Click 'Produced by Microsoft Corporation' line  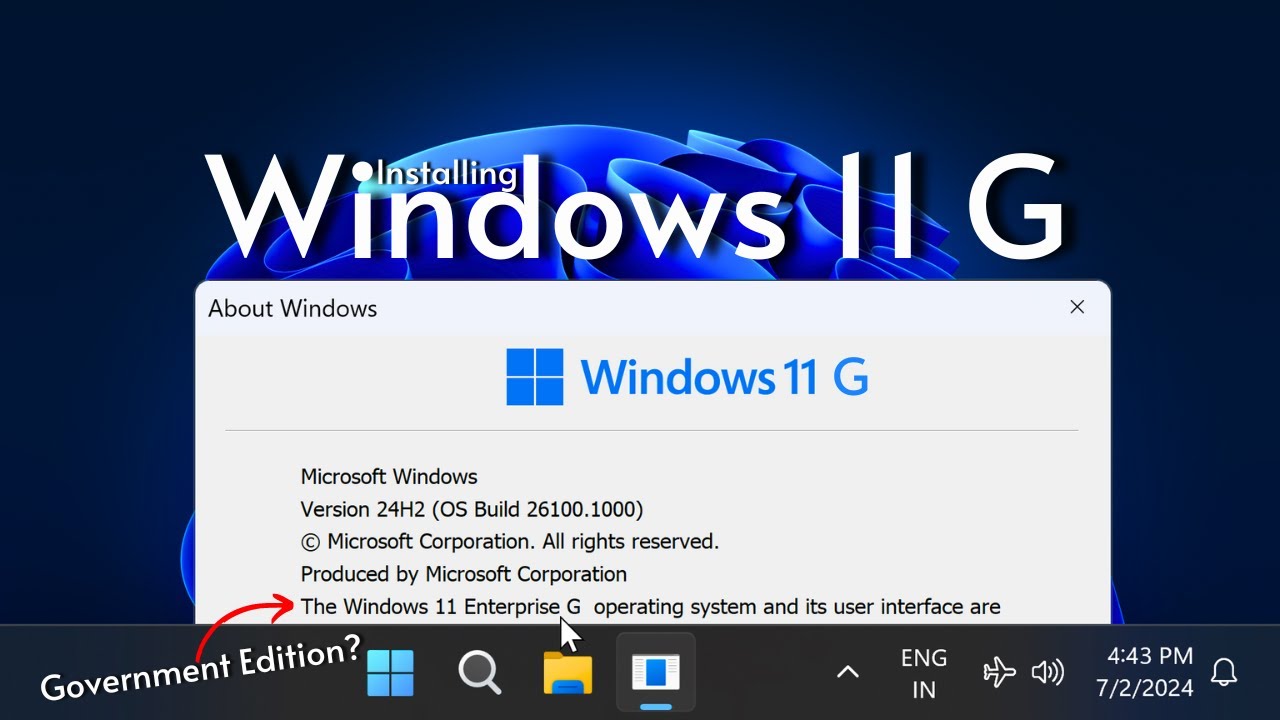click(x=464, y=574)
